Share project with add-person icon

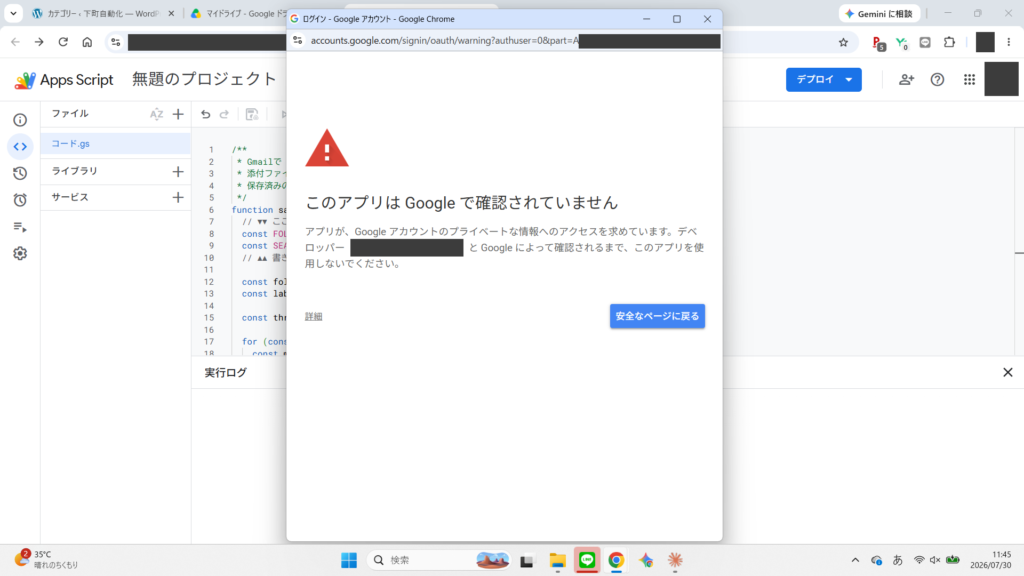(x=906, y=80)
